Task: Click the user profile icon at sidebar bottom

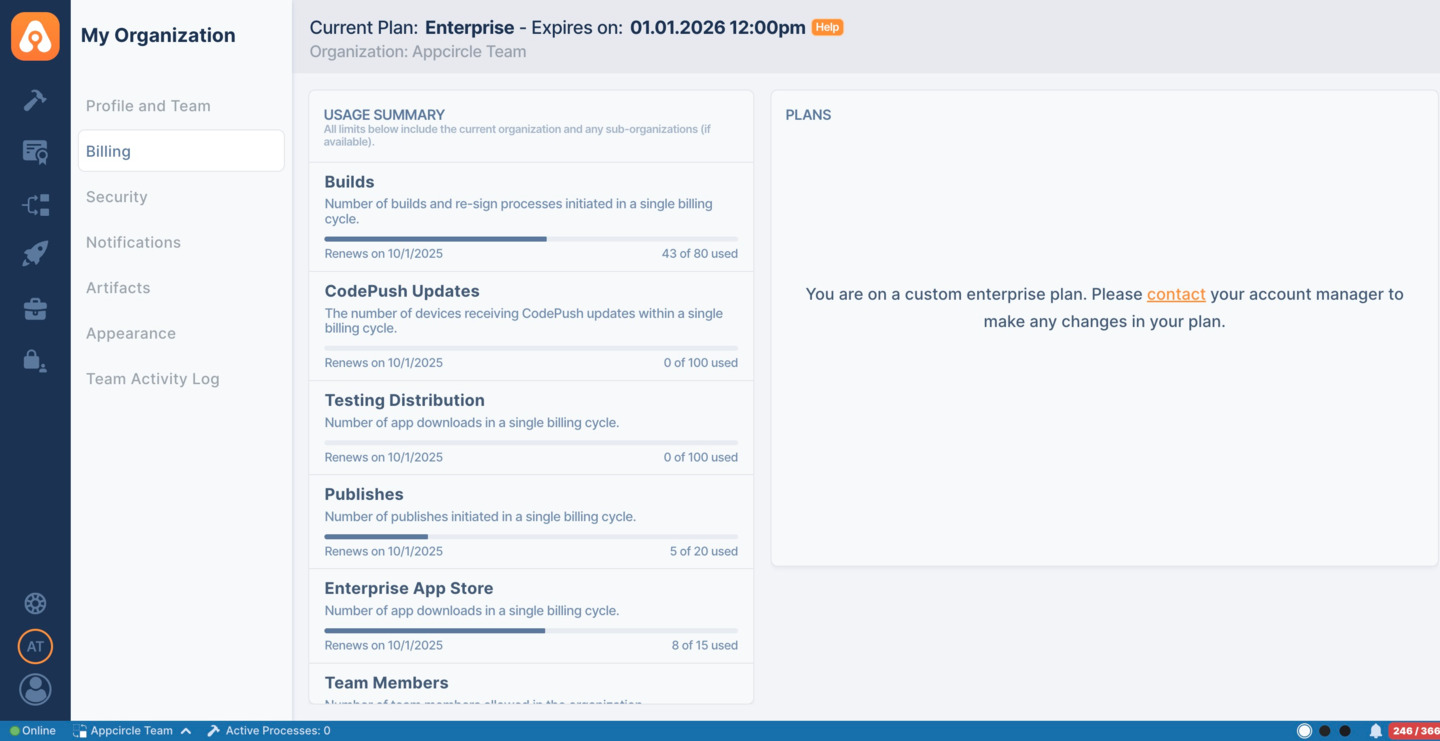Action: [35, 689]
